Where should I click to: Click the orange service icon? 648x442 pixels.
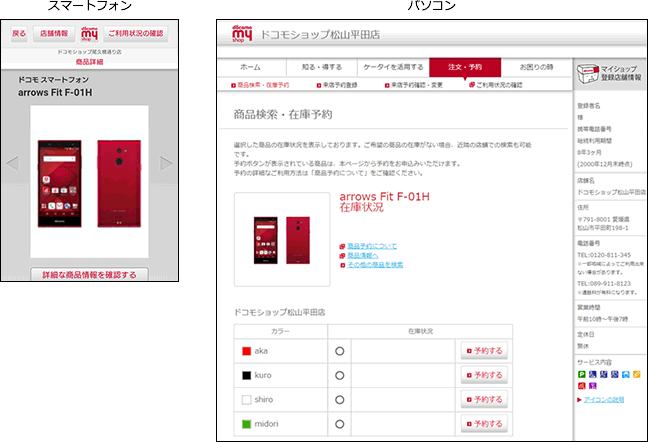[x=637, y=374]
